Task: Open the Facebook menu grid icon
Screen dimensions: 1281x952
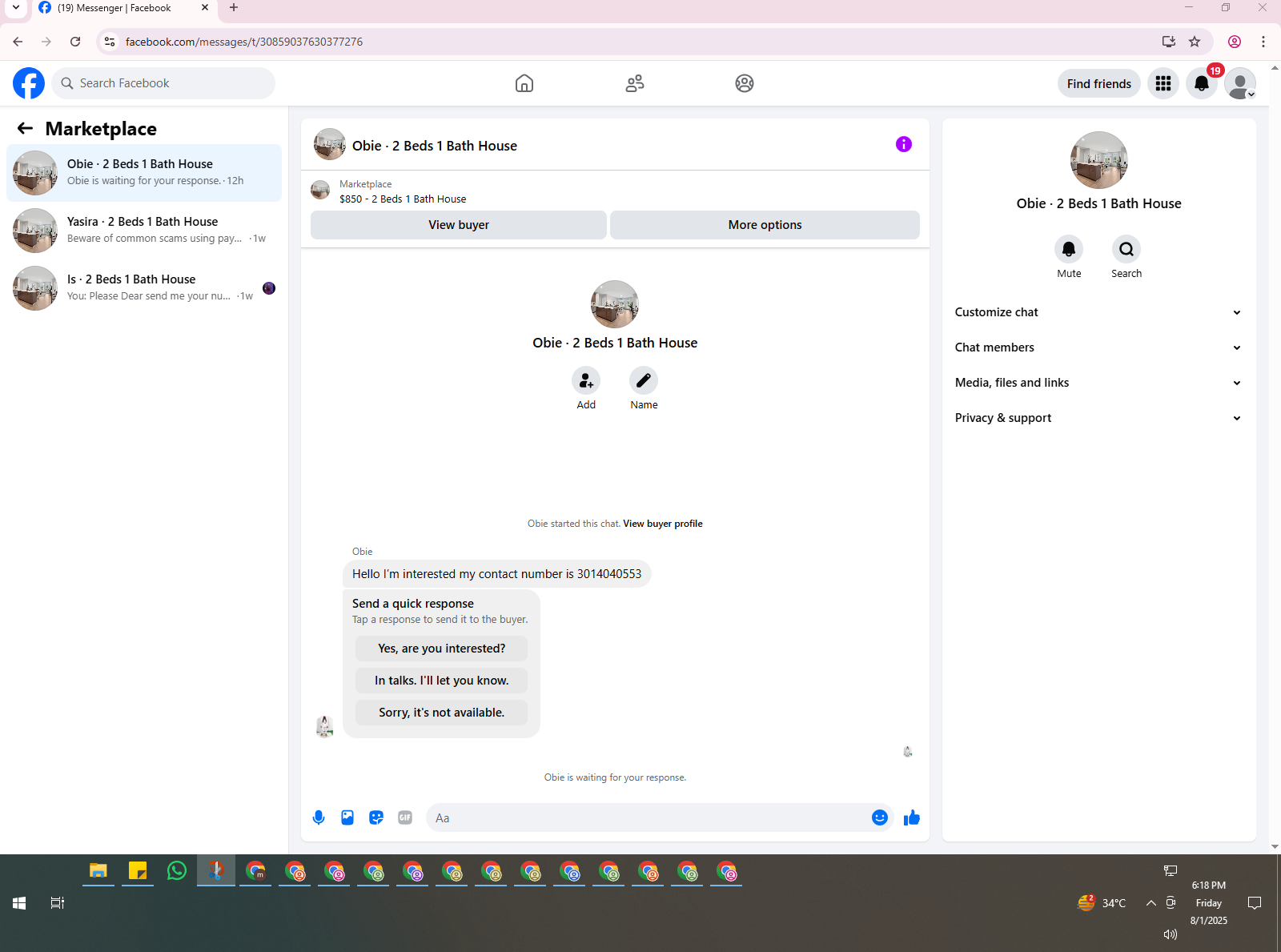Action: click(1163, 83)
